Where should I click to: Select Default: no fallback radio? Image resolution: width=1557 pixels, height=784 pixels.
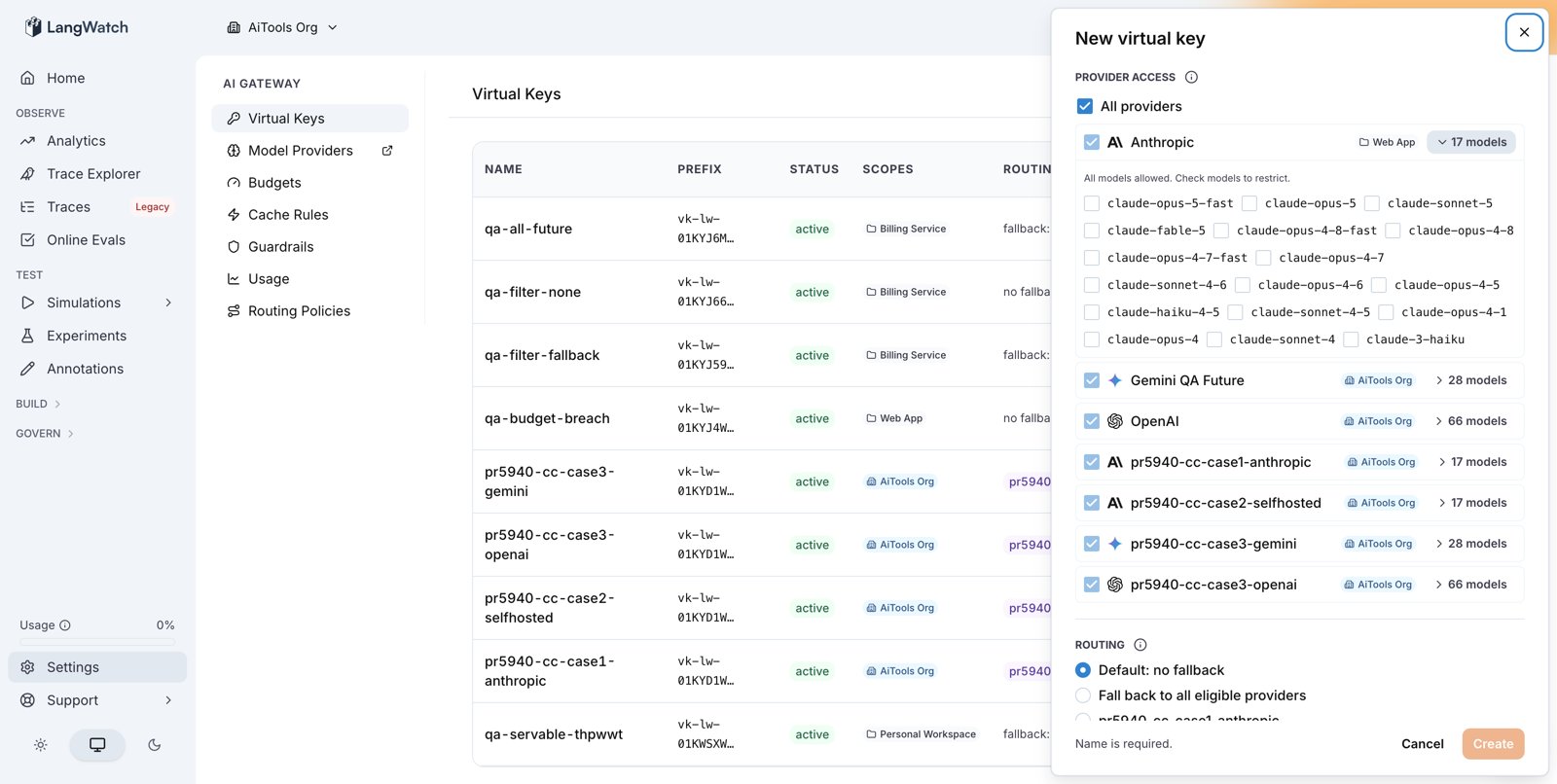(x=1083, y=670)
